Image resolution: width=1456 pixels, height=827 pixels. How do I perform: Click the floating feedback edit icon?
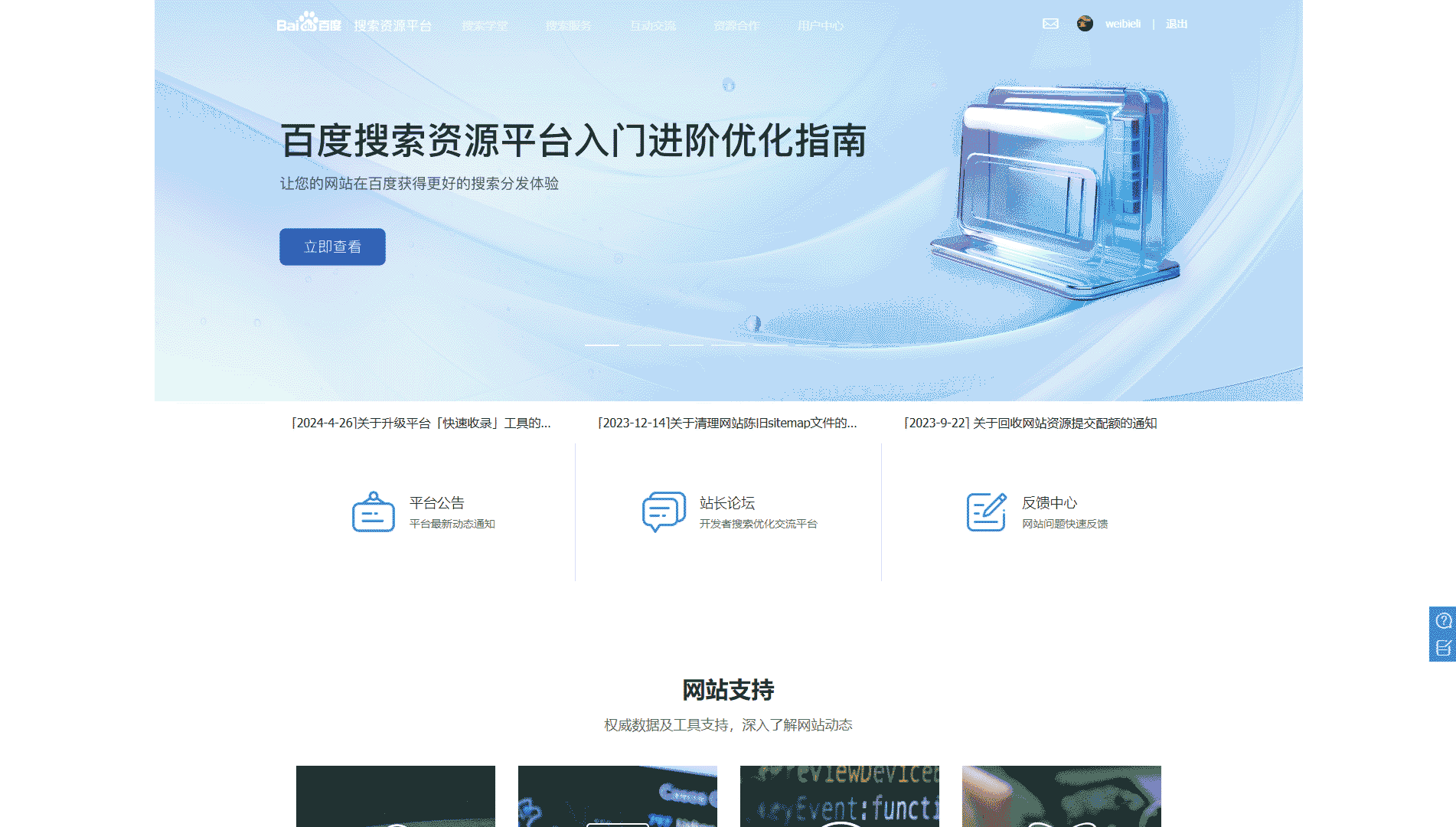click(1444, 648)
